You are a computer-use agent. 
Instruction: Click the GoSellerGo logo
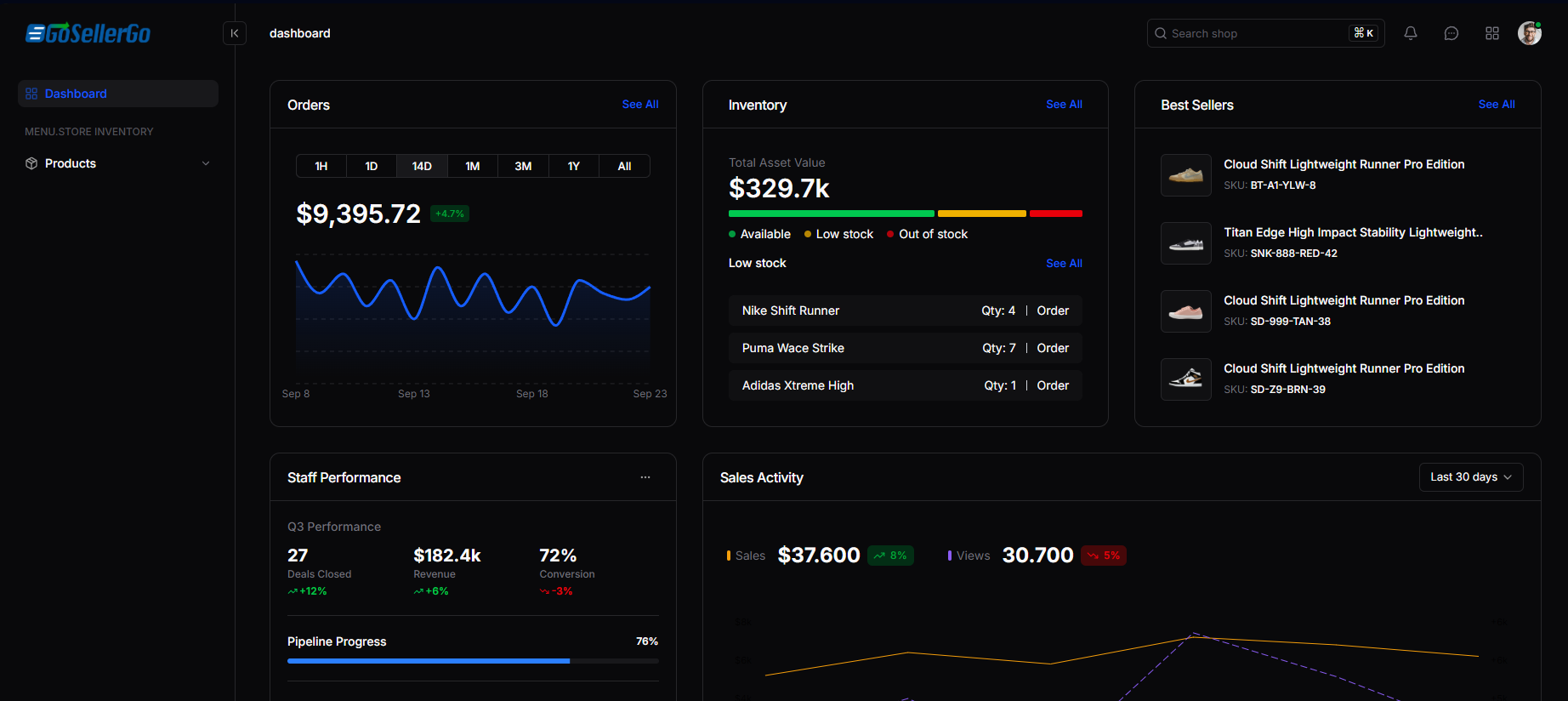point(88,33)
